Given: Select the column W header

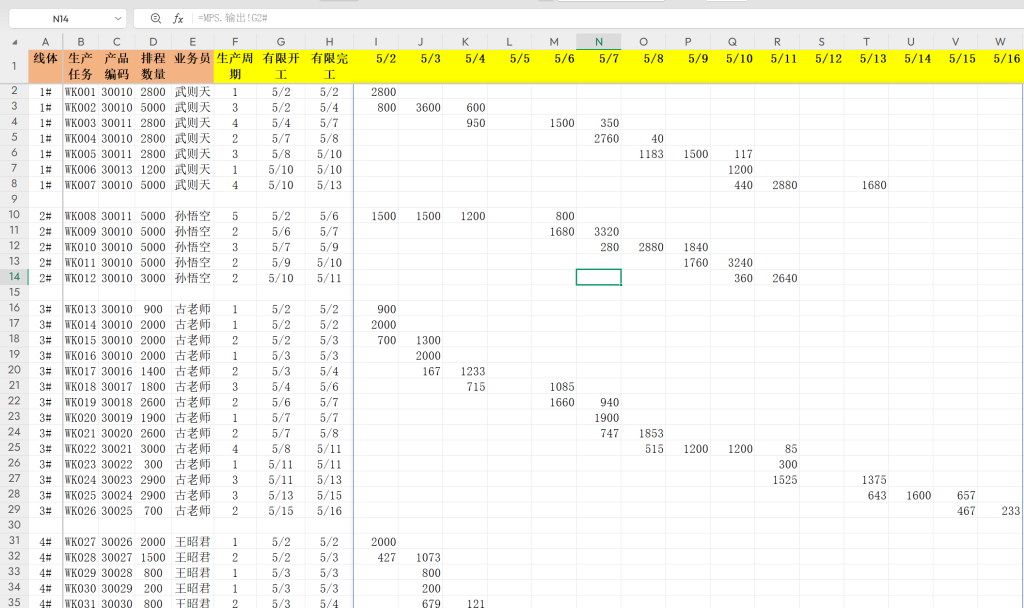Looking at the screenshot, I should pyautogui.click(x=1000, y=42).
